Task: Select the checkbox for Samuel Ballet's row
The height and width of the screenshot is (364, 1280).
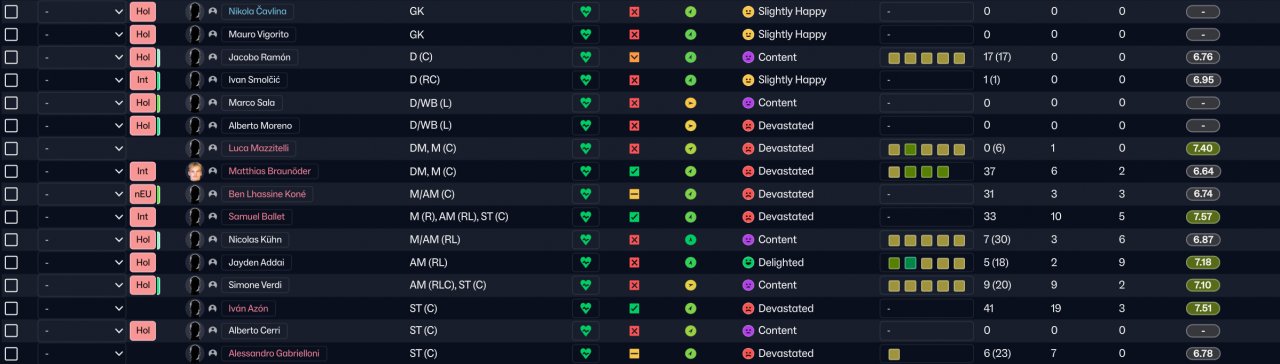Action: pyautogui.click(x=11, y=217)
